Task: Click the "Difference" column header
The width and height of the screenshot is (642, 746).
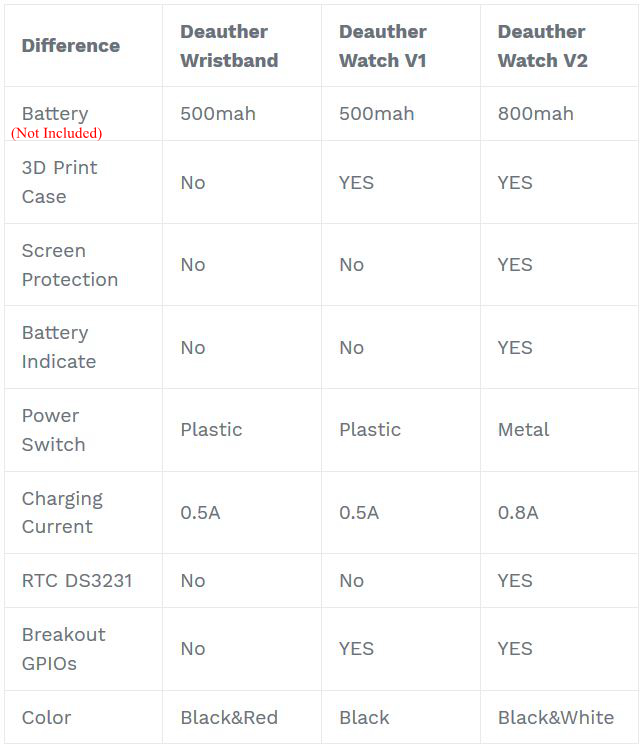Action: (x=70, y=46)
